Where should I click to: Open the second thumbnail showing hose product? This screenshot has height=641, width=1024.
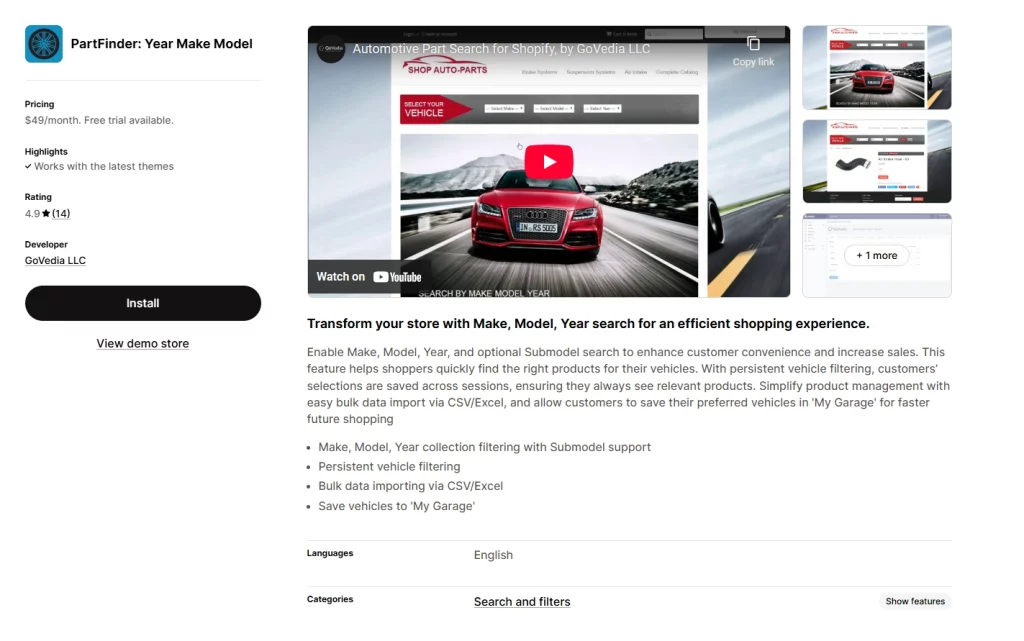pyautogui.click(x=876, y=161)
